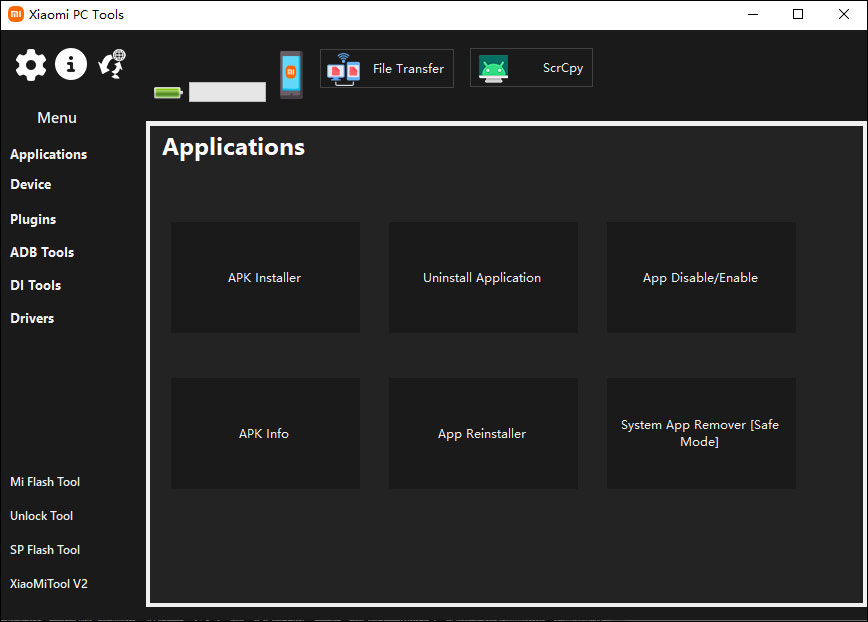The image size is (868, 622).
Task: Launch System App Remover [Safe Mode]
Action: [700, 433]
